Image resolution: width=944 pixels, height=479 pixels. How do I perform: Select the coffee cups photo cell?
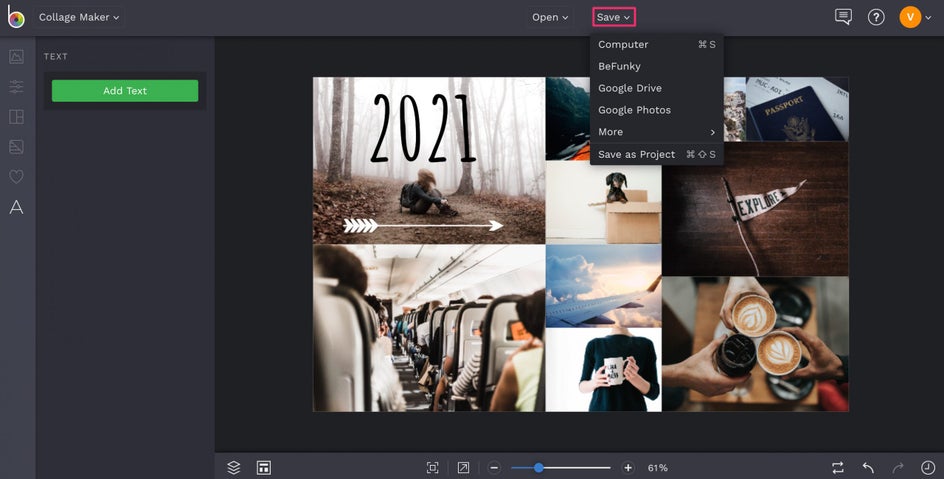coord(756,344)
